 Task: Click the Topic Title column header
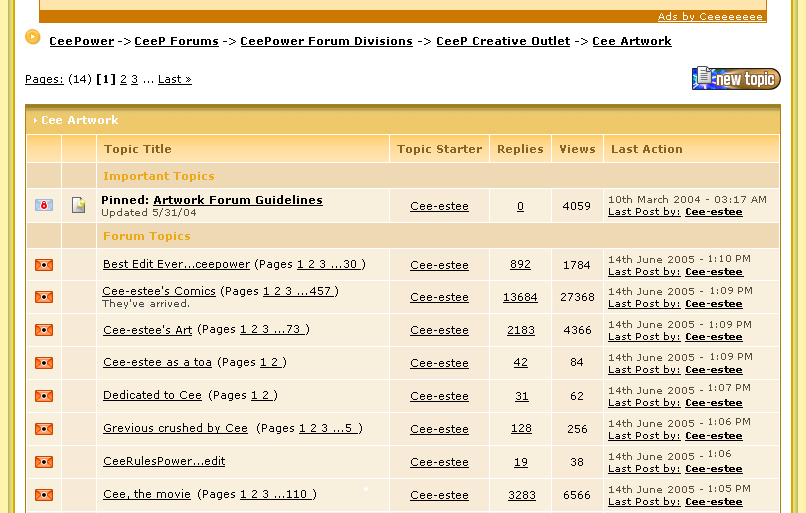[x=138, y=149]
